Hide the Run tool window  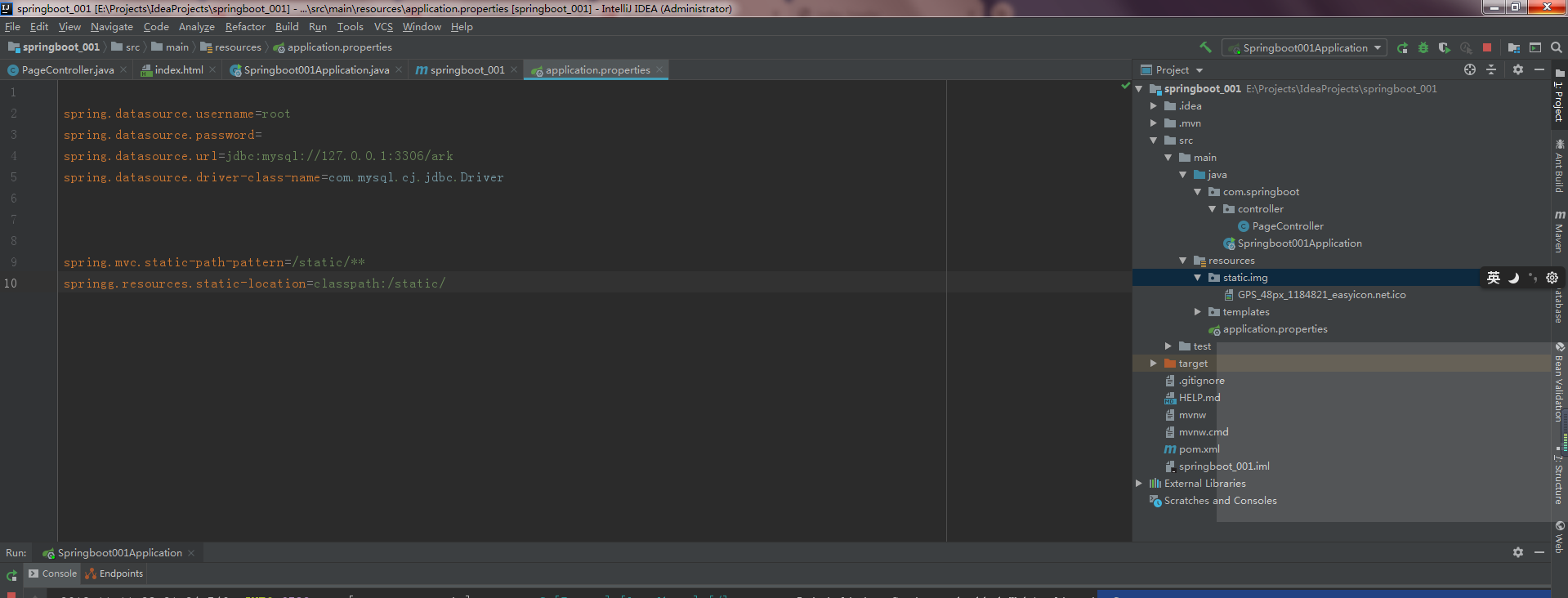pyautogui.click(x=1539, y=552)
